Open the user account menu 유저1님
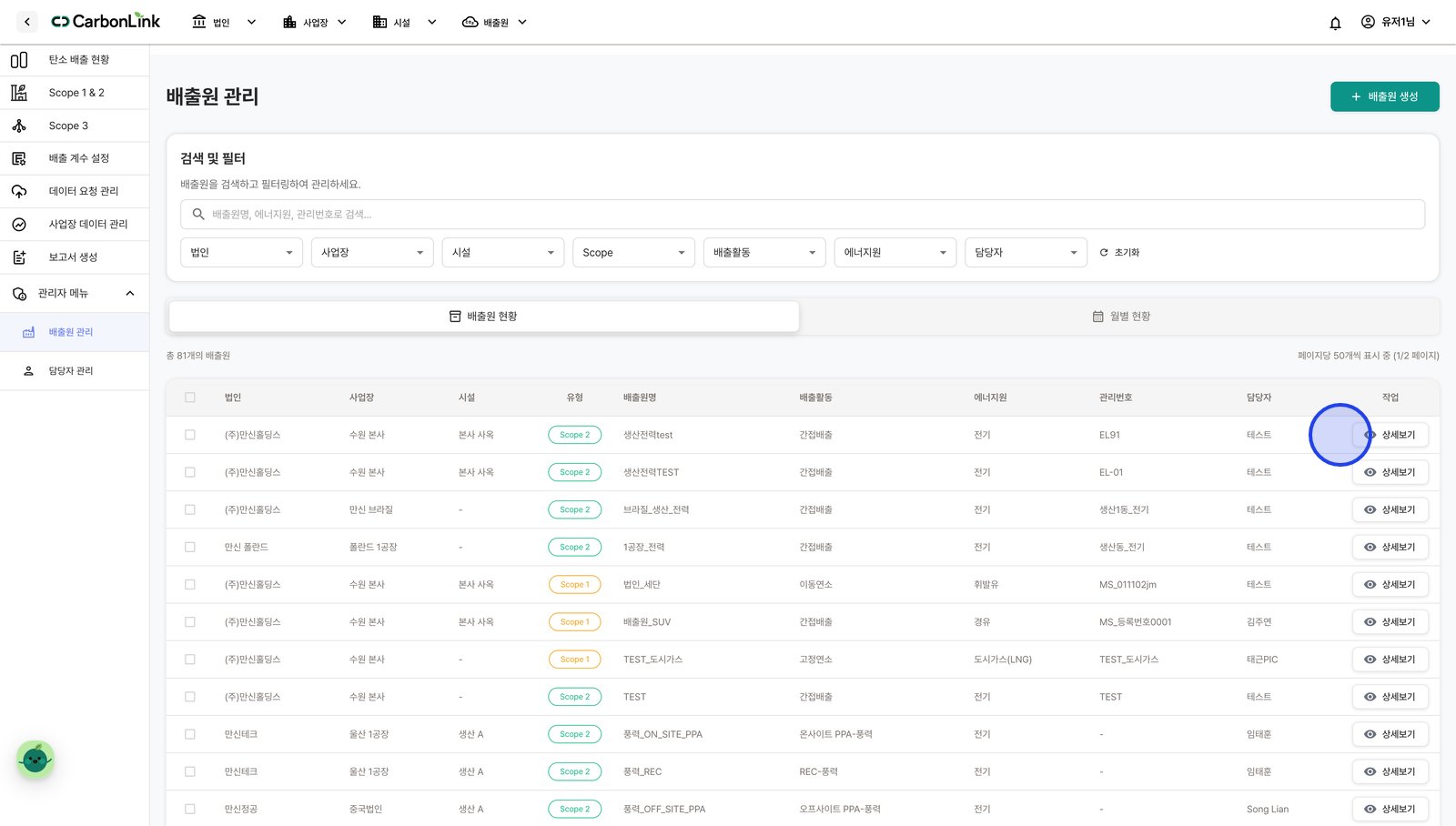Image resolution: width=1456 pixels, height=826 pixels. [x=1395, y=22]
